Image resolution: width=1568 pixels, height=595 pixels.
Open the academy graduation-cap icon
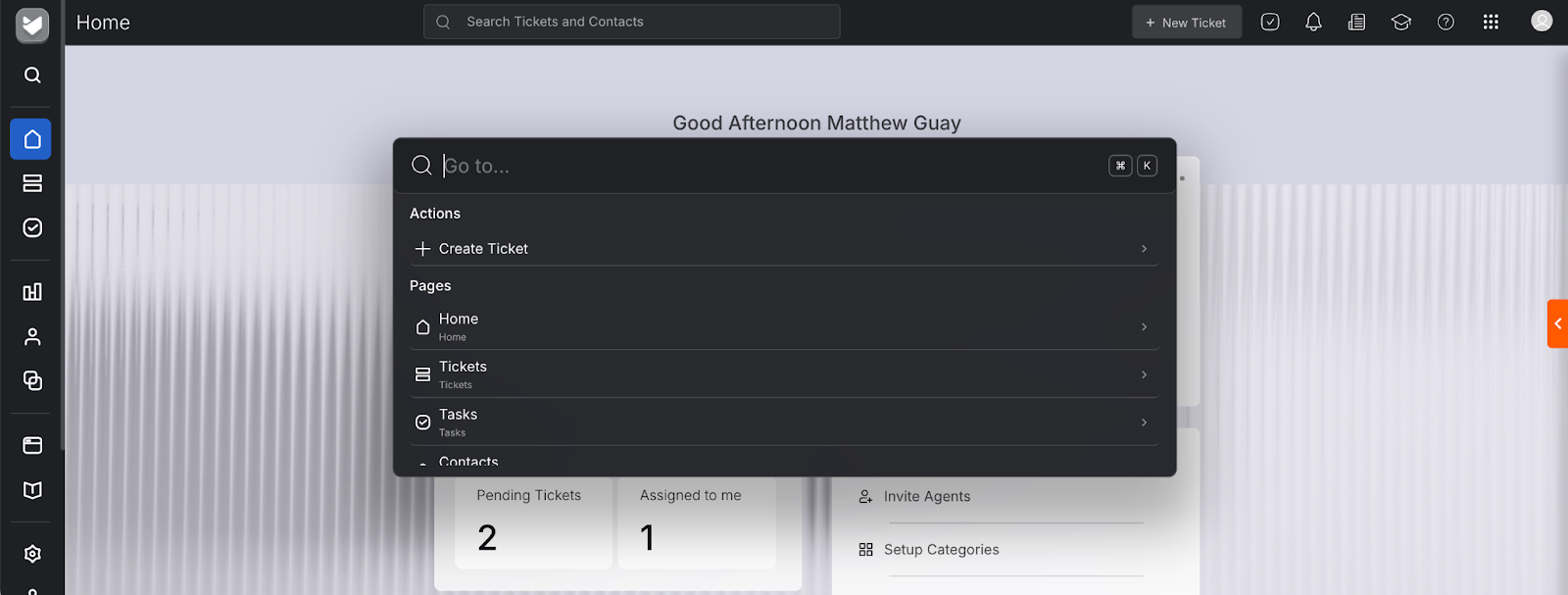[x=1400, y=22]
